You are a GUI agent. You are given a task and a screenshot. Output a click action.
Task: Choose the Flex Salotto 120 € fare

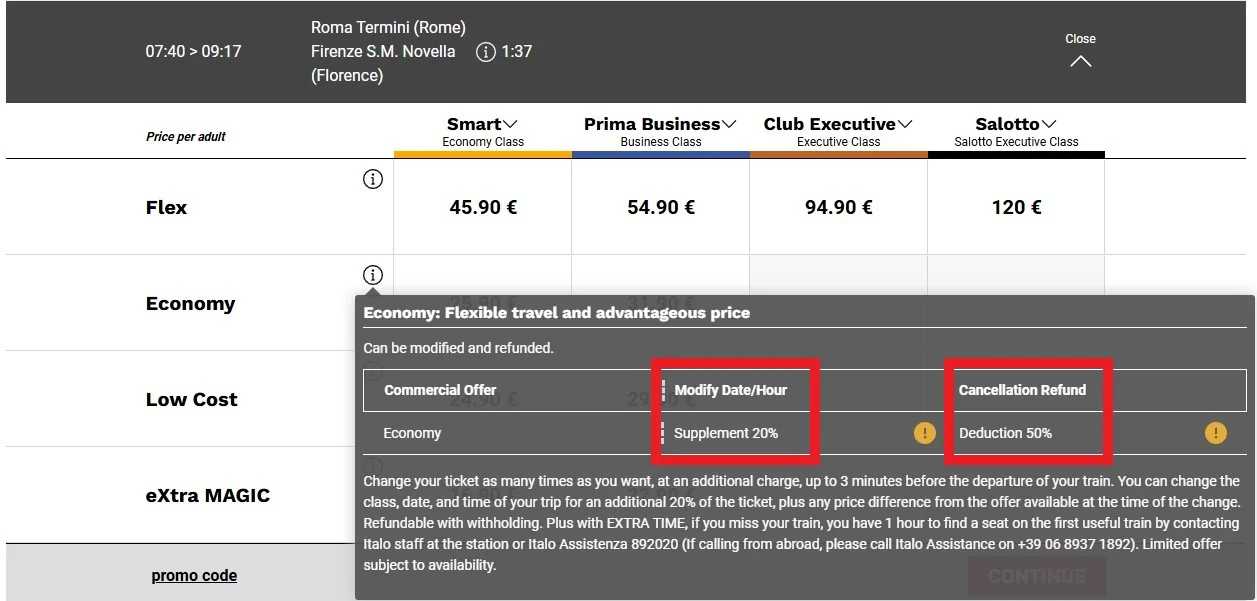[x=1016, y=207]
